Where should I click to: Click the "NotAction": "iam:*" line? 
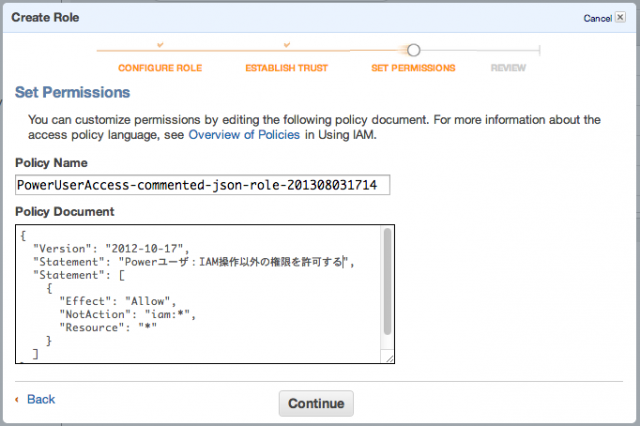pos(127,314)
